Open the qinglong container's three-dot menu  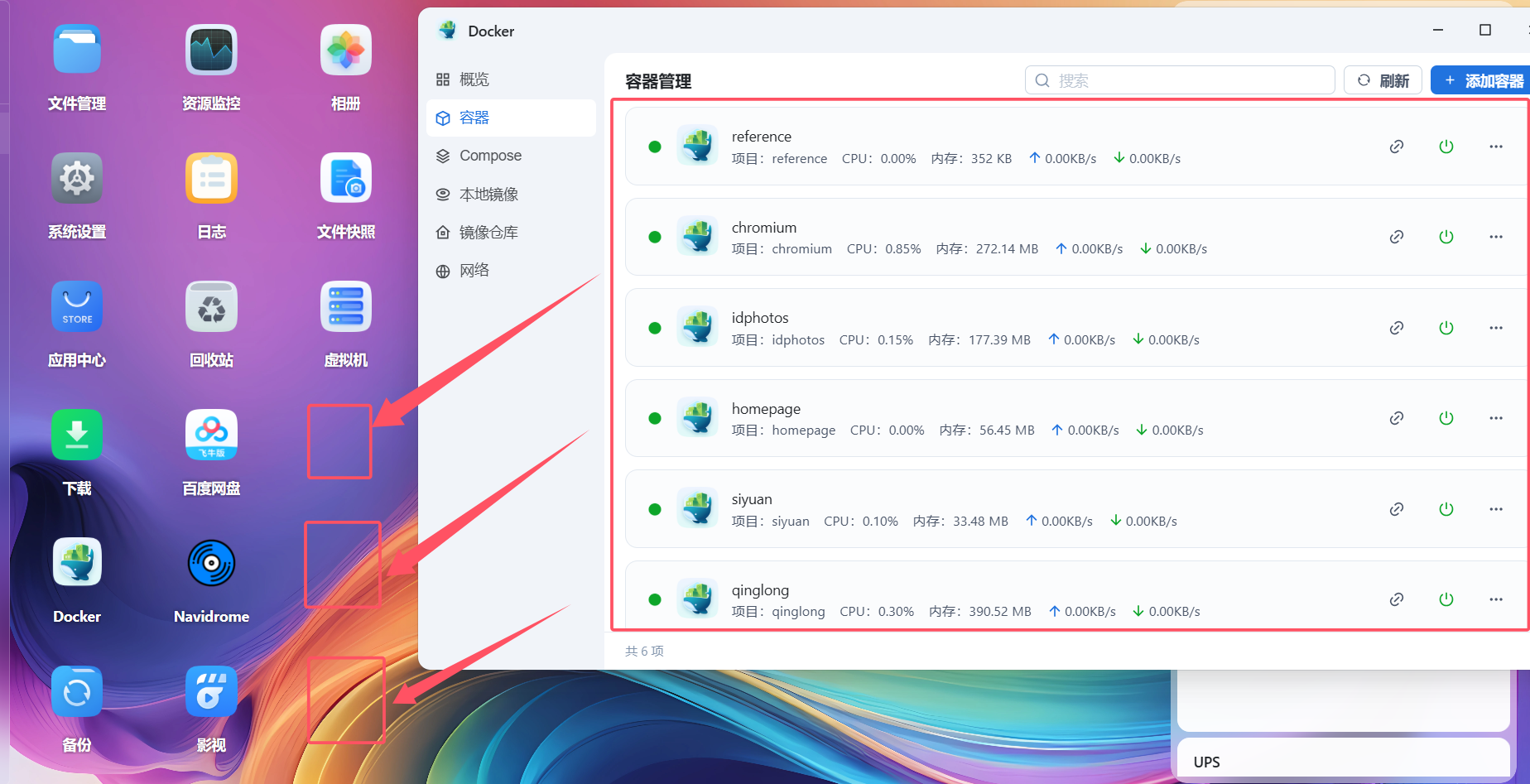tap(1496, 599)
